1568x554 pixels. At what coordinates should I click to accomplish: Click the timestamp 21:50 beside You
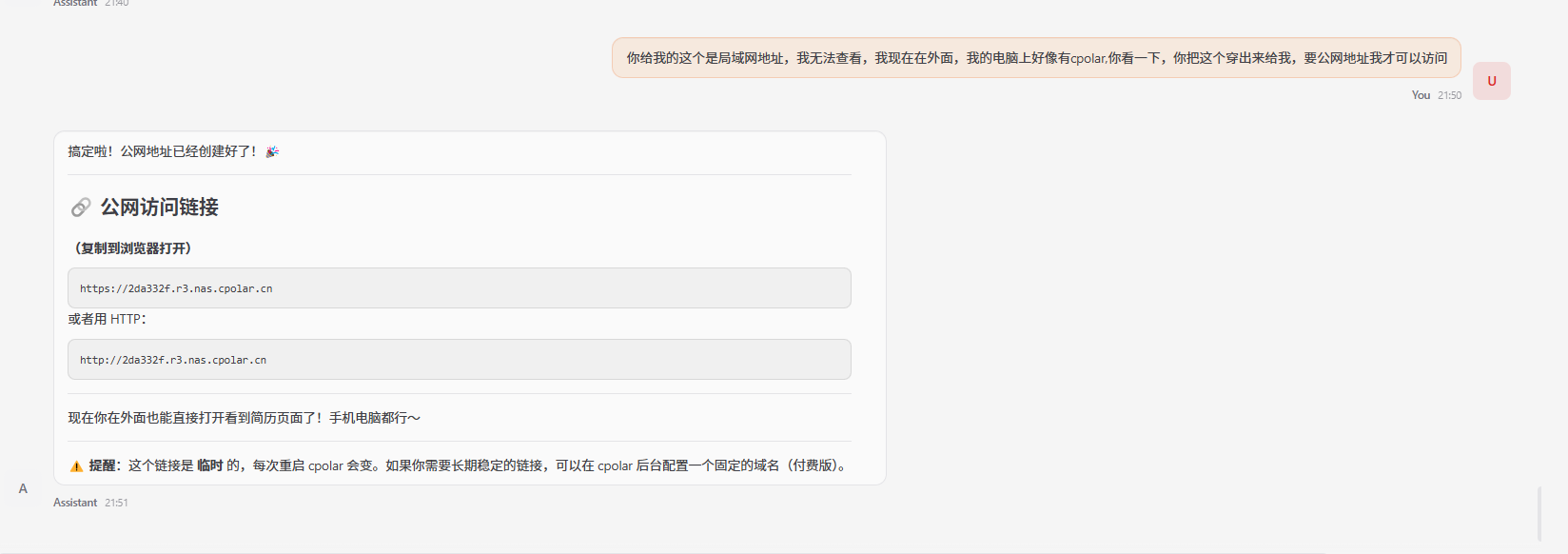click(1448, 95)
